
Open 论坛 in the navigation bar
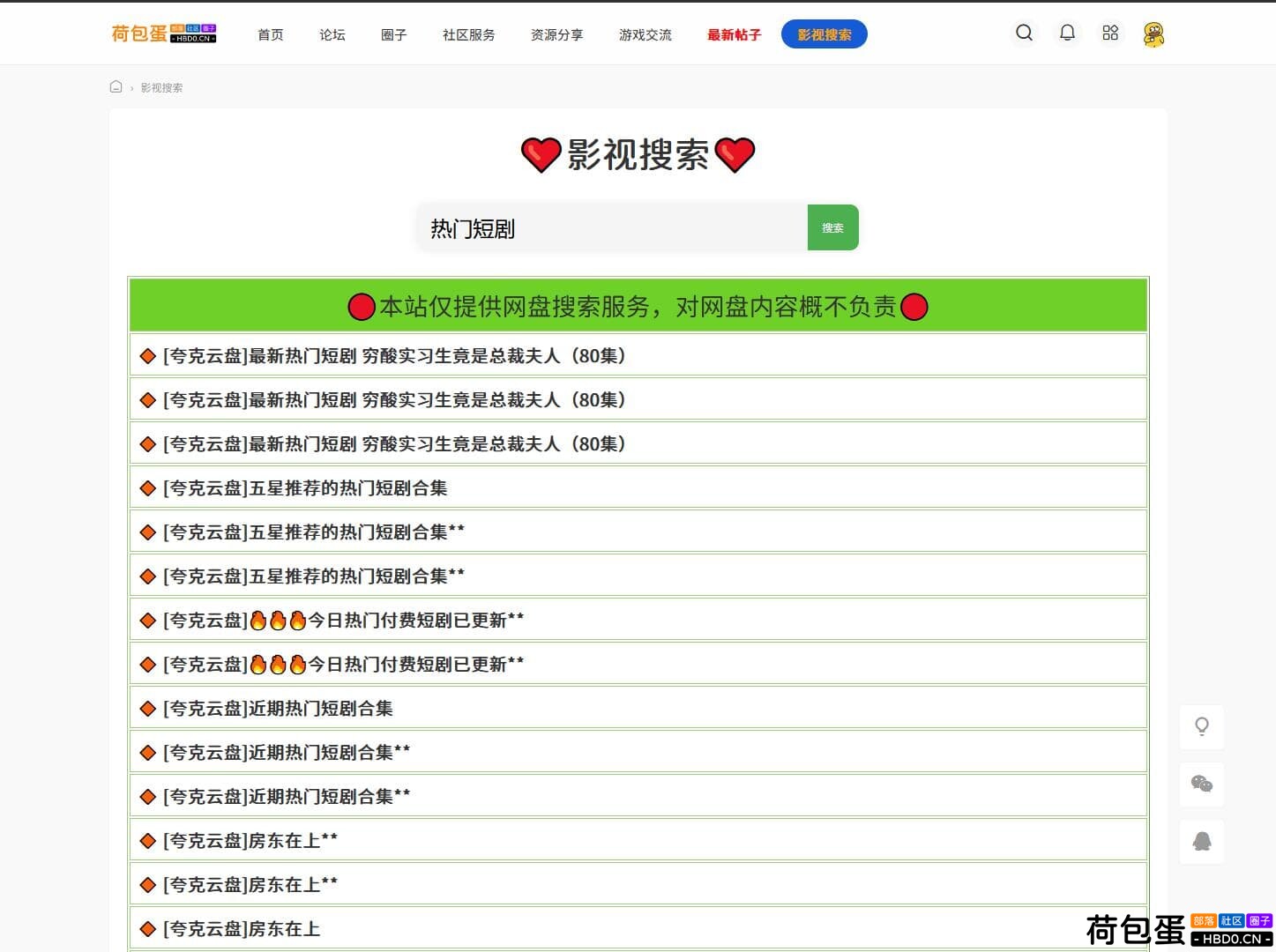332,34
